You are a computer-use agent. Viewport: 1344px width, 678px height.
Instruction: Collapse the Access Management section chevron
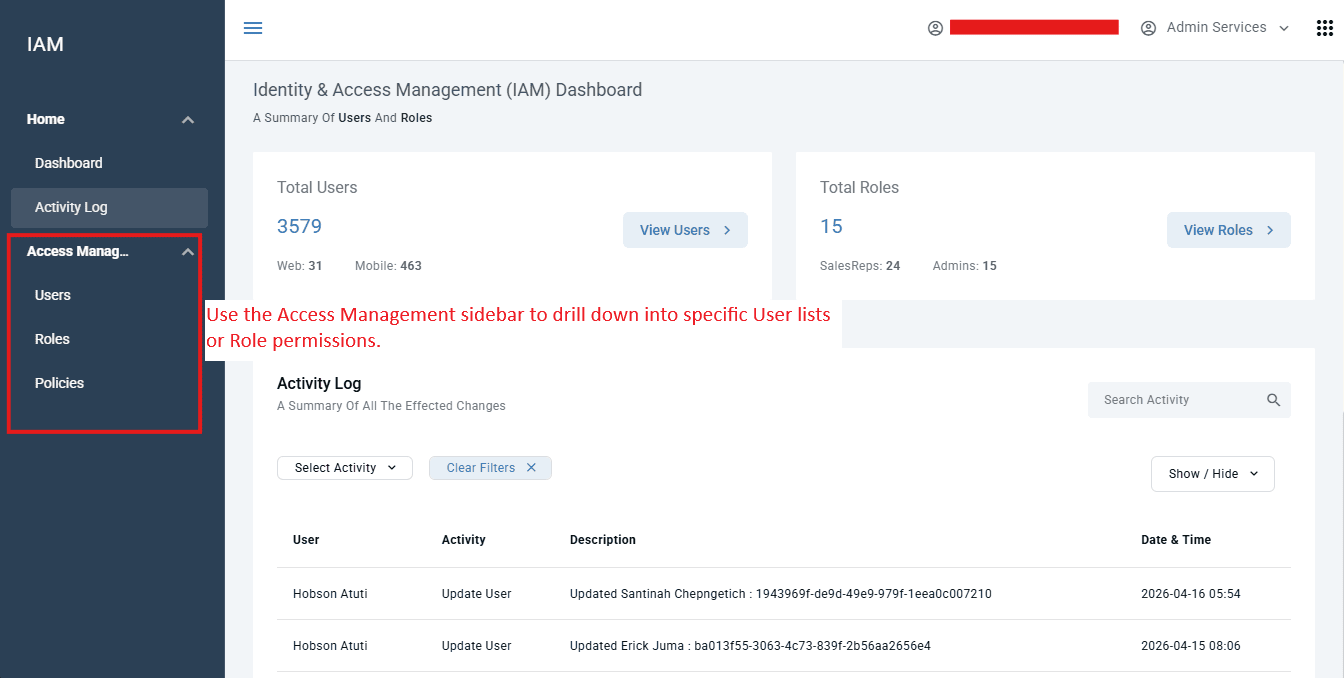pos(187,252)
